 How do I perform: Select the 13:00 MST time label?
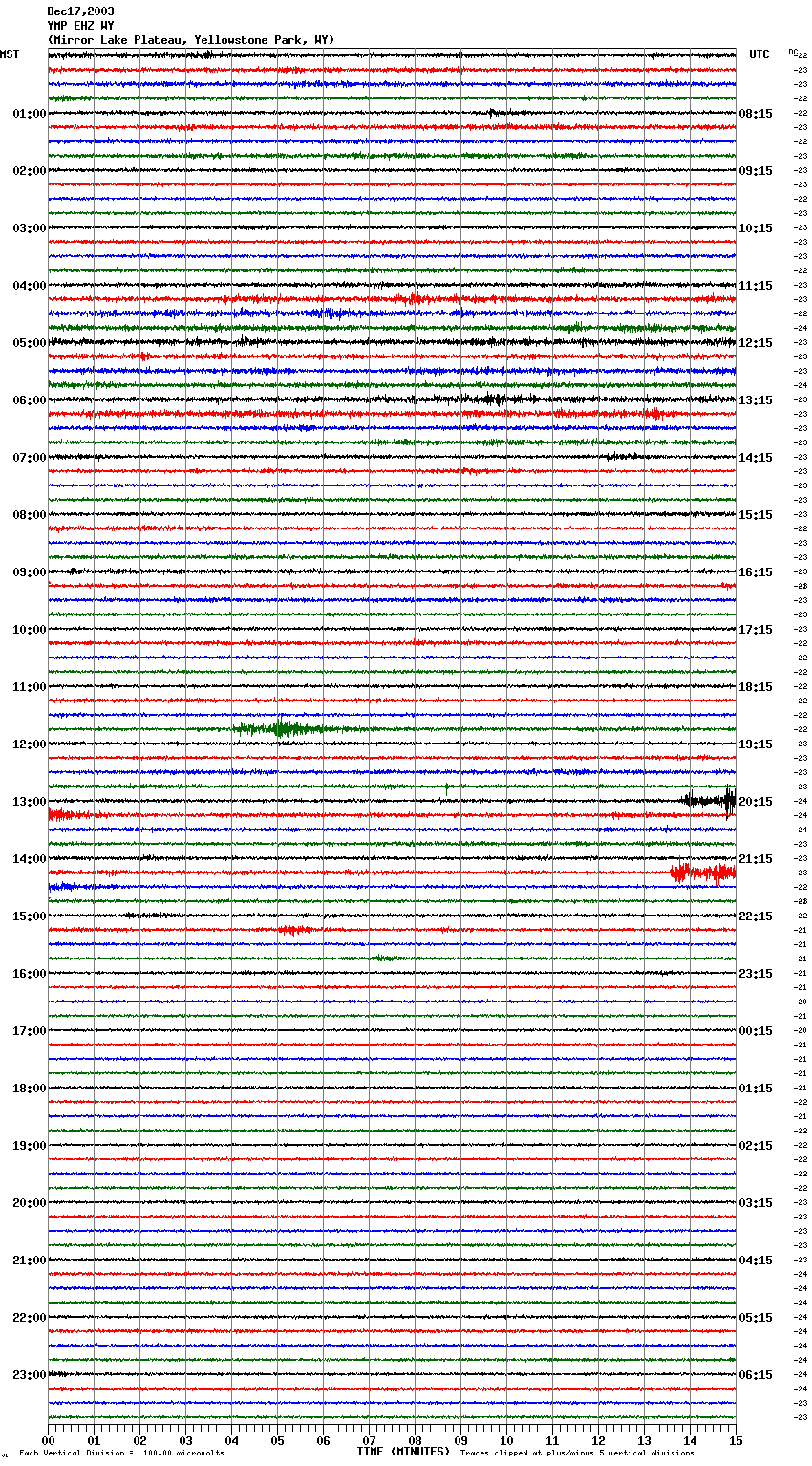[29, 802]
